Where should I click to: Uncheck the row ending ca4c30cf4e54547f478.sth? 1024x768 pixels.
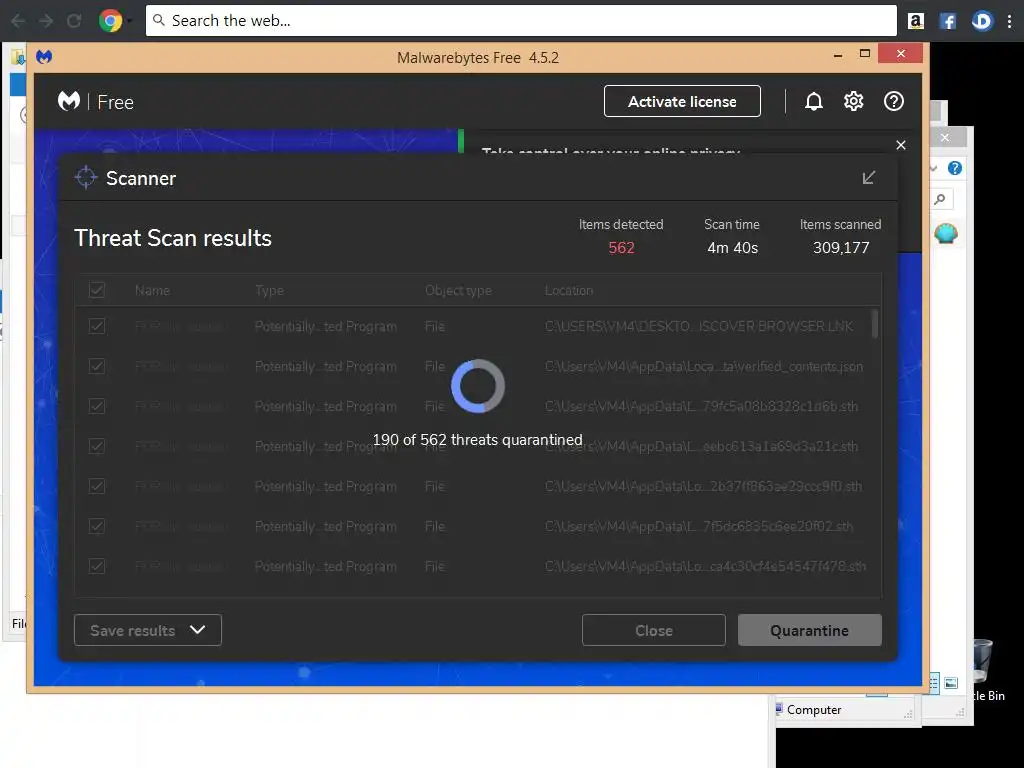(x=97, y=566)
